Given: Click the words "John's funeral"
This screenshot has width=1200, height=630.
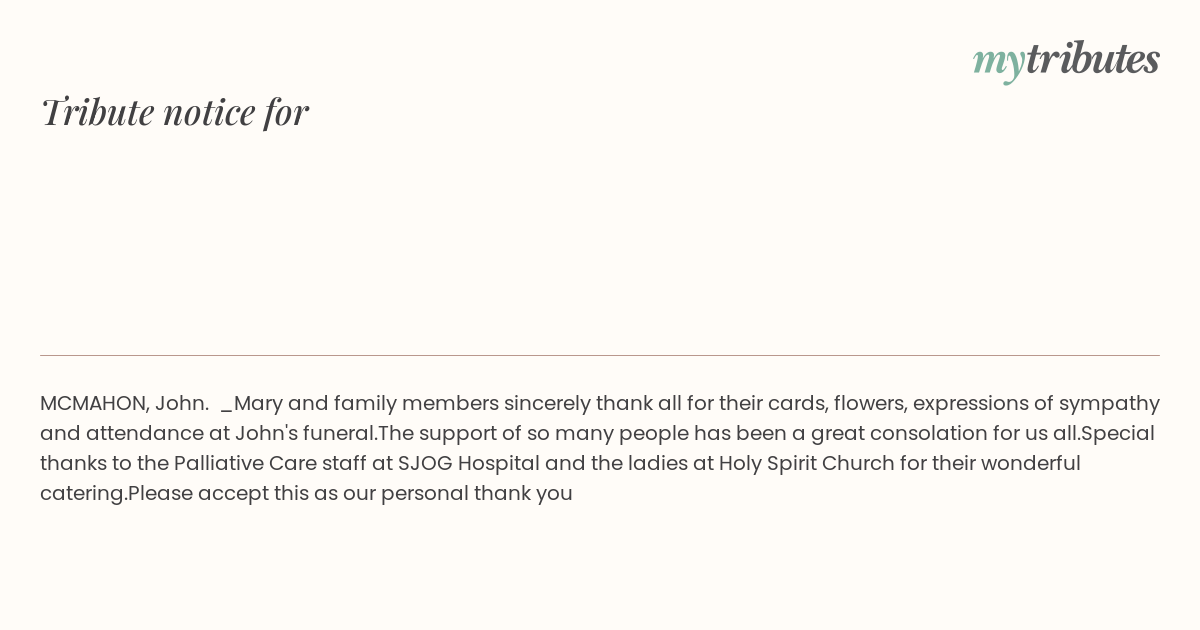Looking at the screenshot, I should pos(306,433).
